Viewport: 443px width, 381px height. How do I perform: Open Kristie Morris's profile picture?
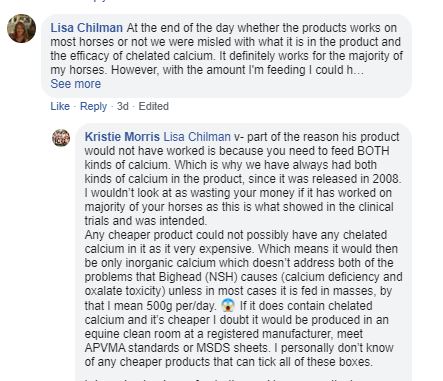coord(61,138)
